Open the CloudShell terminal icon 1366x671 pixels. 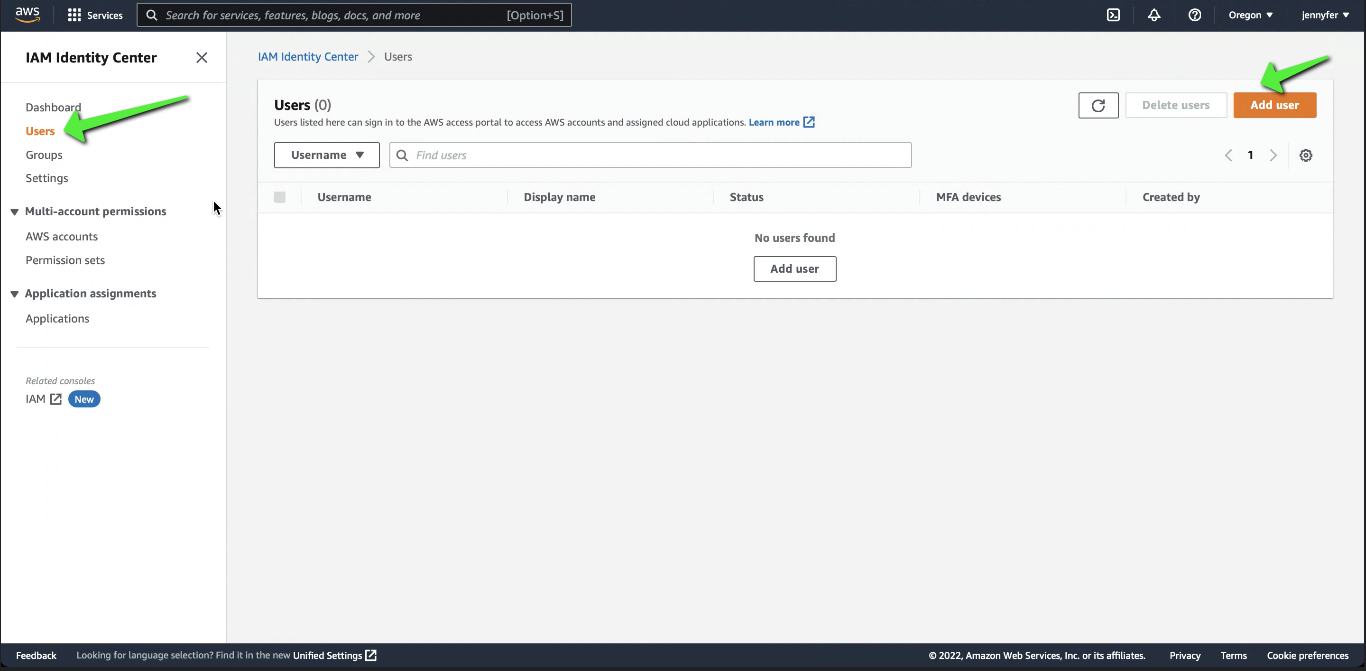[1113, 15]
